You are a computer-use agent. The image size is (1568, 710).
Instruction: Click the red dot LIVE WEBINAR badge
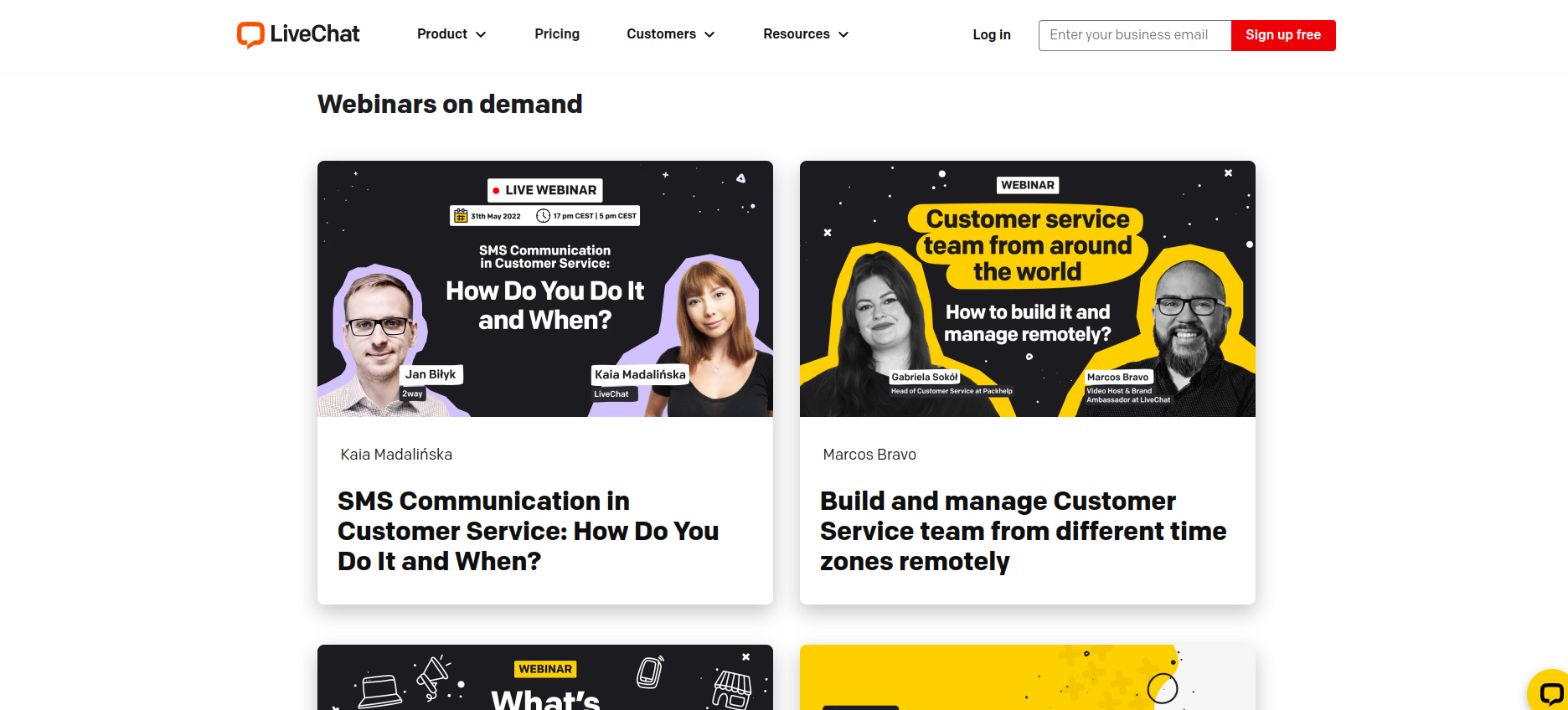(544, 190)
